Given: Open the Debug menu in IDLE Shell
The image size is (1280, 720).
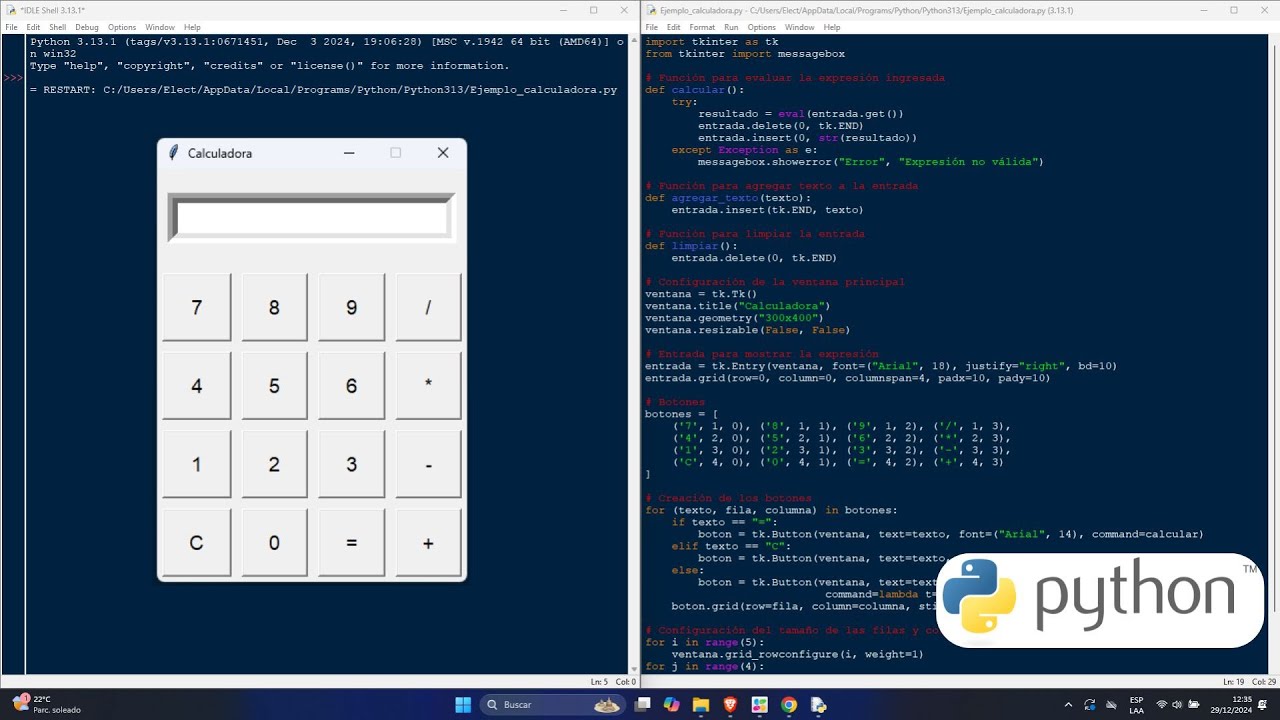Looking at the screenshot, I should coord(87,27).
